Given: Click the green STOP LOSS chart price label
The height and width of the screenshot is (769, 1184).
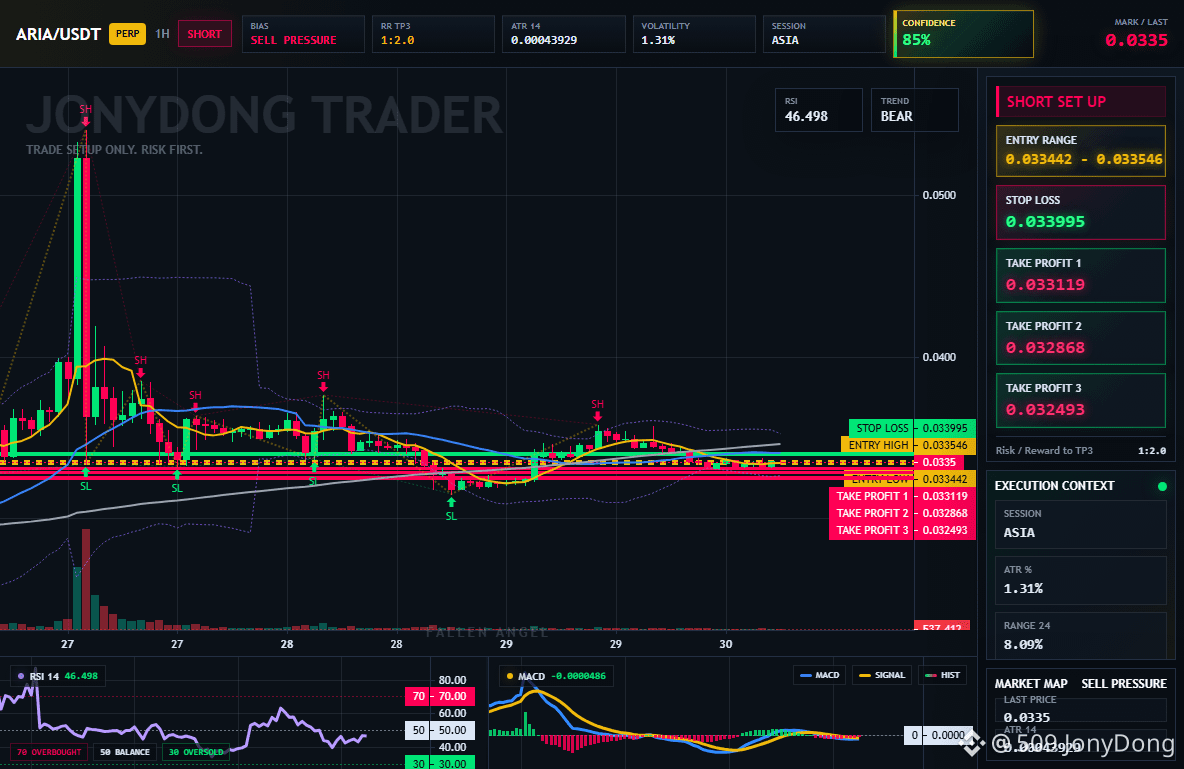Looking at the screenshot, I should click(x=912, y=428).
